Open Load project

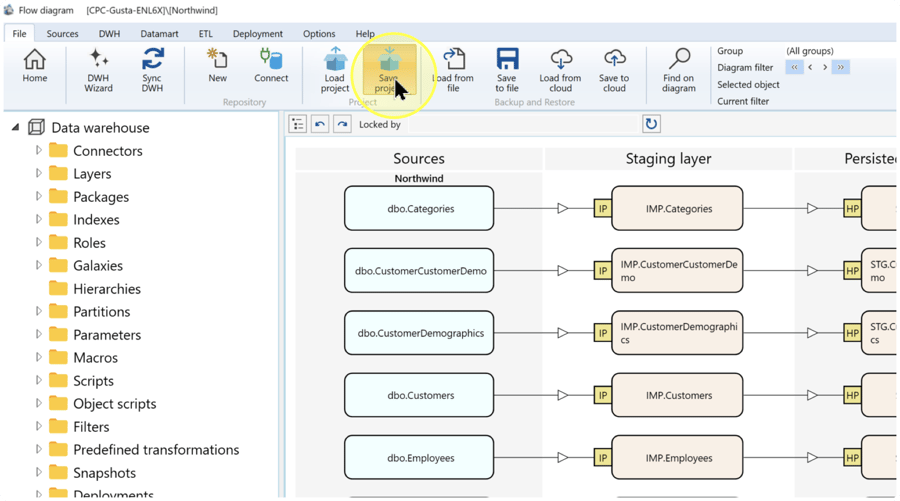pos(335,70)
